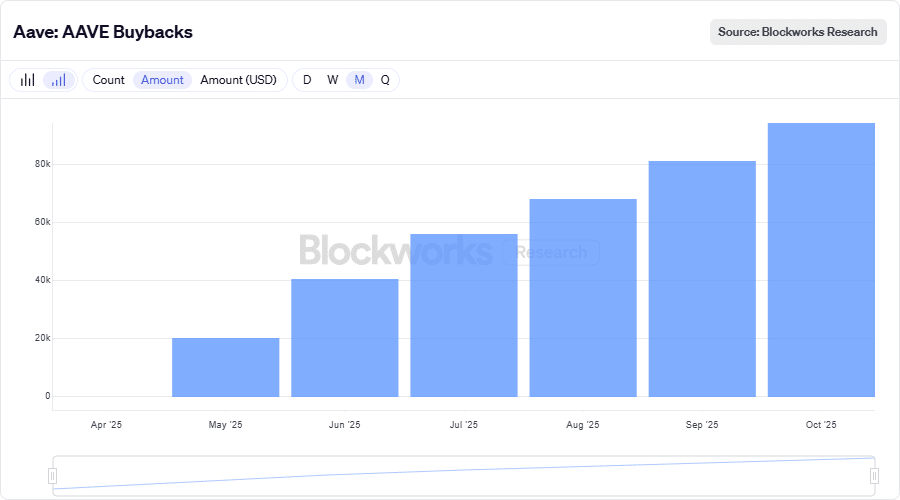Choose the weekly (W) interval
This screenshot has height=500, width=900.
pos(333,80)
